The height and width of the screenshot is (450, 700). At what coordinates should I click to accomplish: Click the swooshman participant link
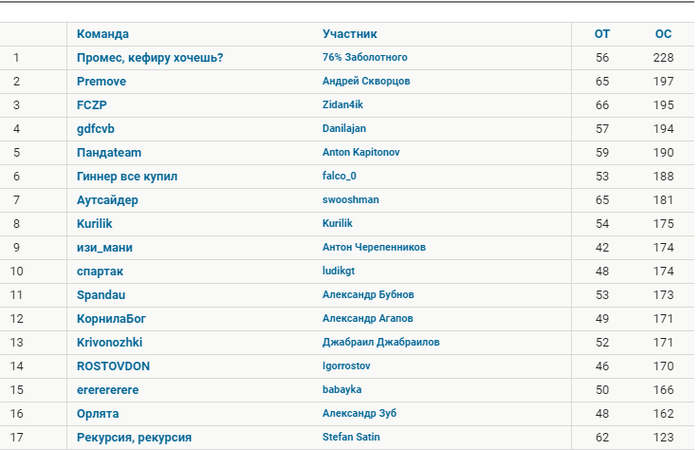tap(350, 200)
